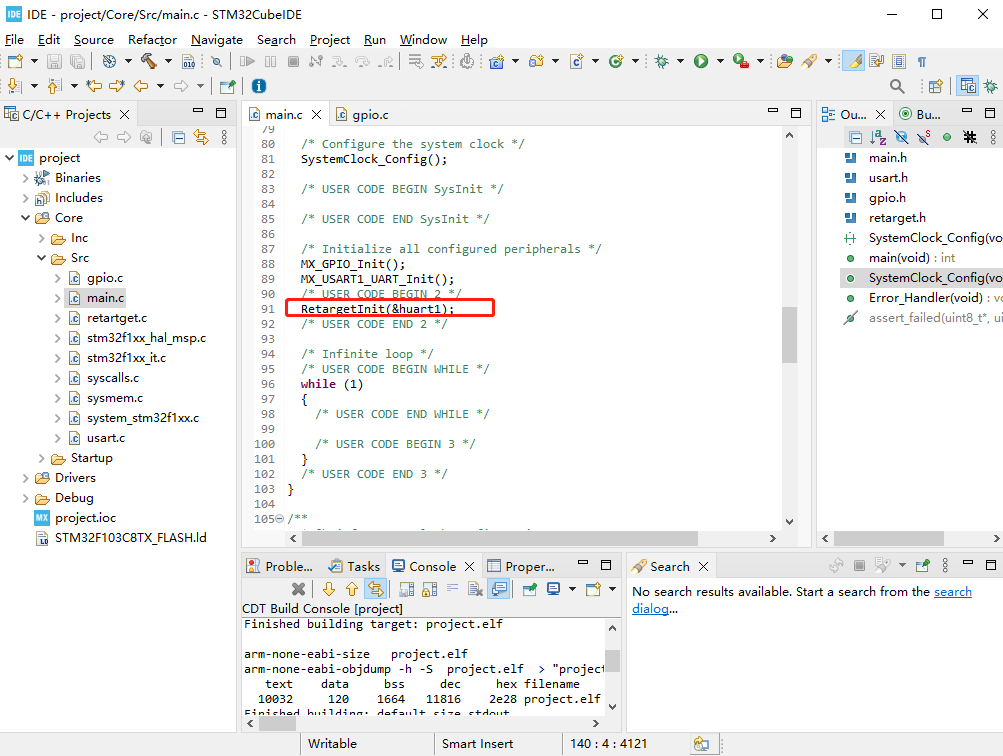Switch to the gpio.c editor tab
The height and width of the screenshot is (756, 1003).
pos(362,114)
